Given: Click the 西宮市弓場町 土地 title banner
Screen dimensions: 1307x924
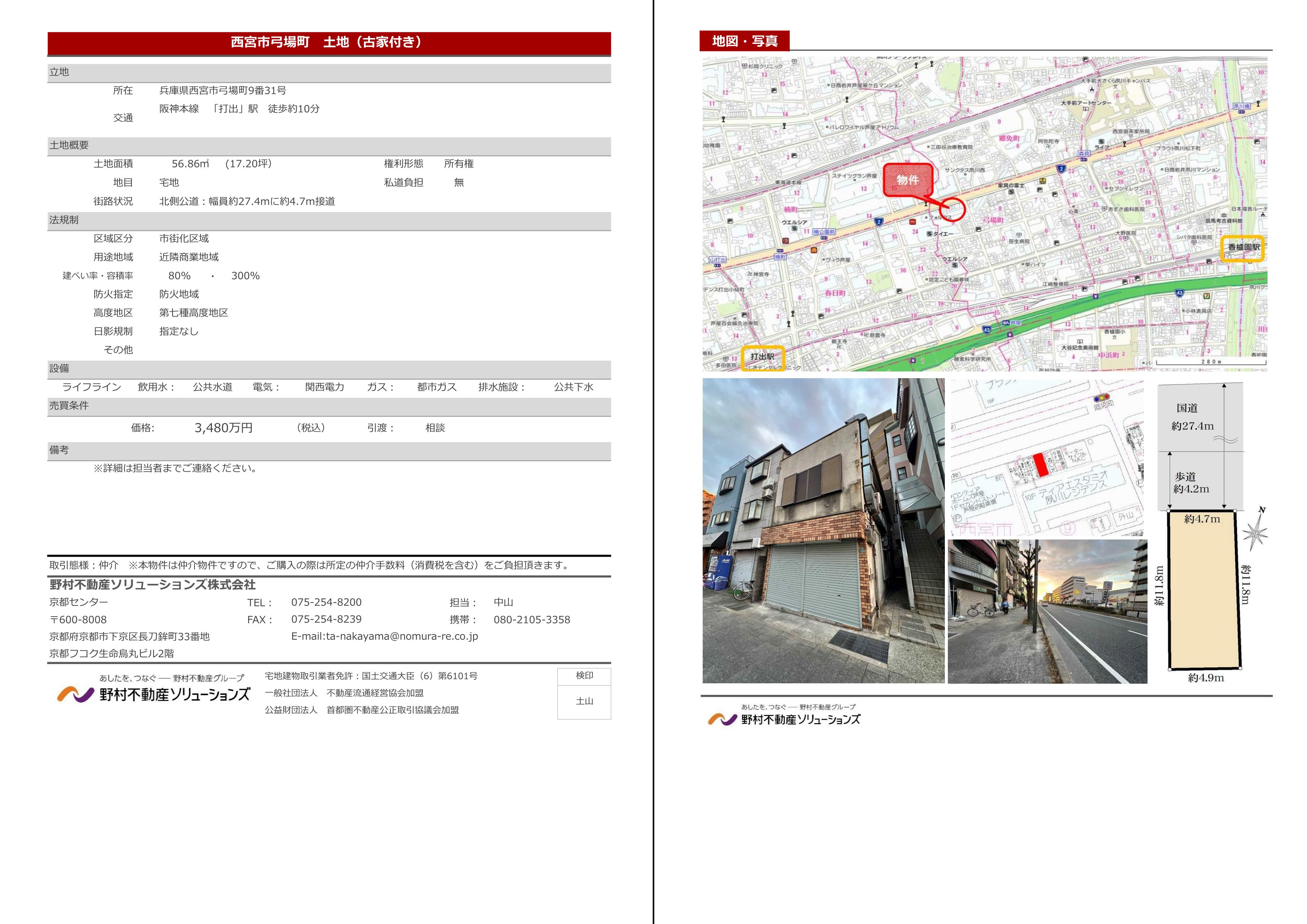Looking at the screenshot, I should click(x=329, y=43).
